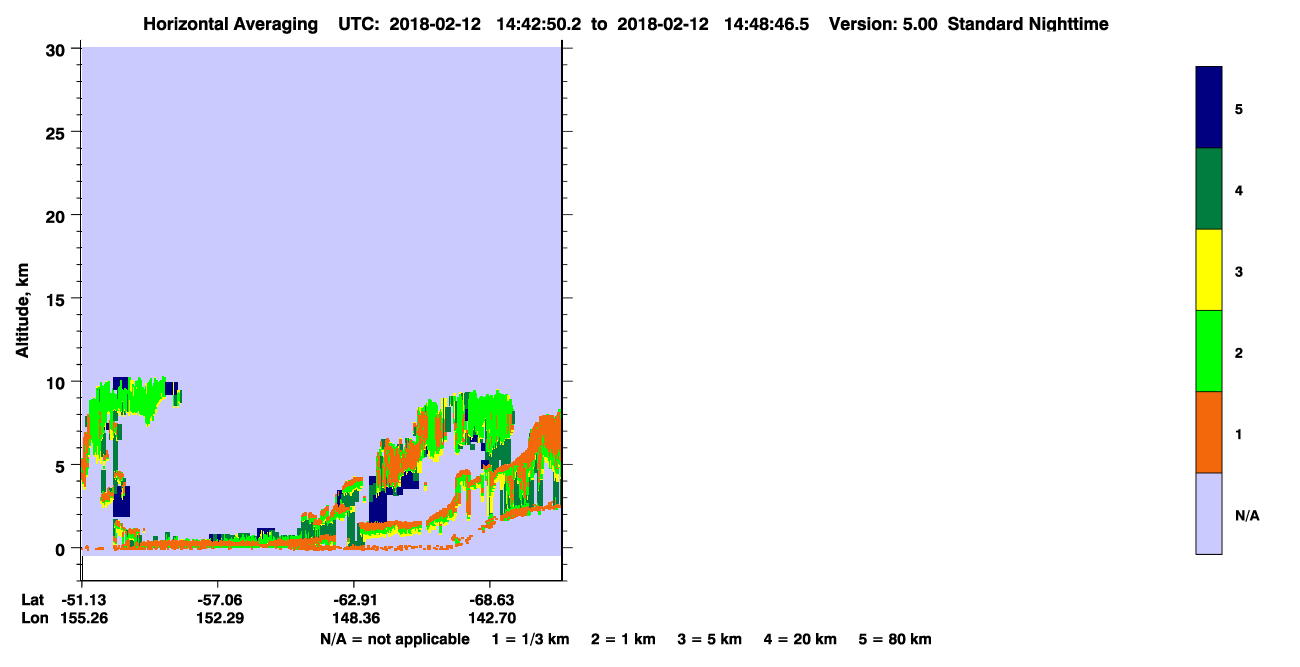Click the lavender 'N/A' colorbar segment

point(1208,513)
